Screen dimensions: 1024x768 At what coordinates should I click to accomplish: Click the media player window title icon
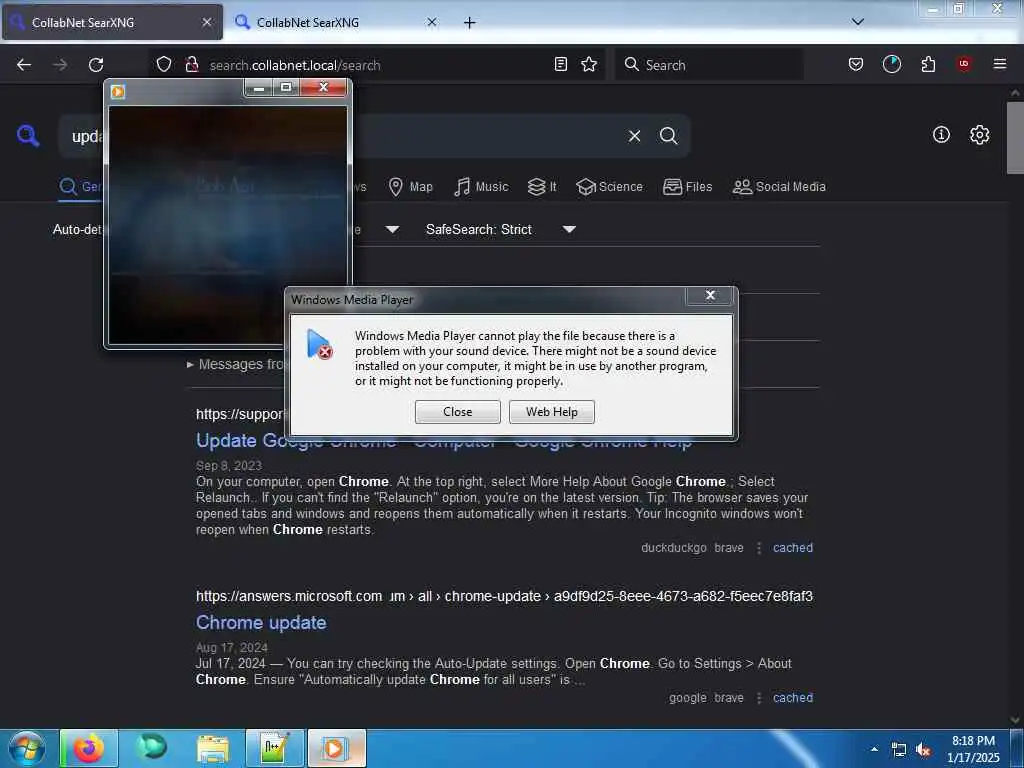(x=118, y=91)
